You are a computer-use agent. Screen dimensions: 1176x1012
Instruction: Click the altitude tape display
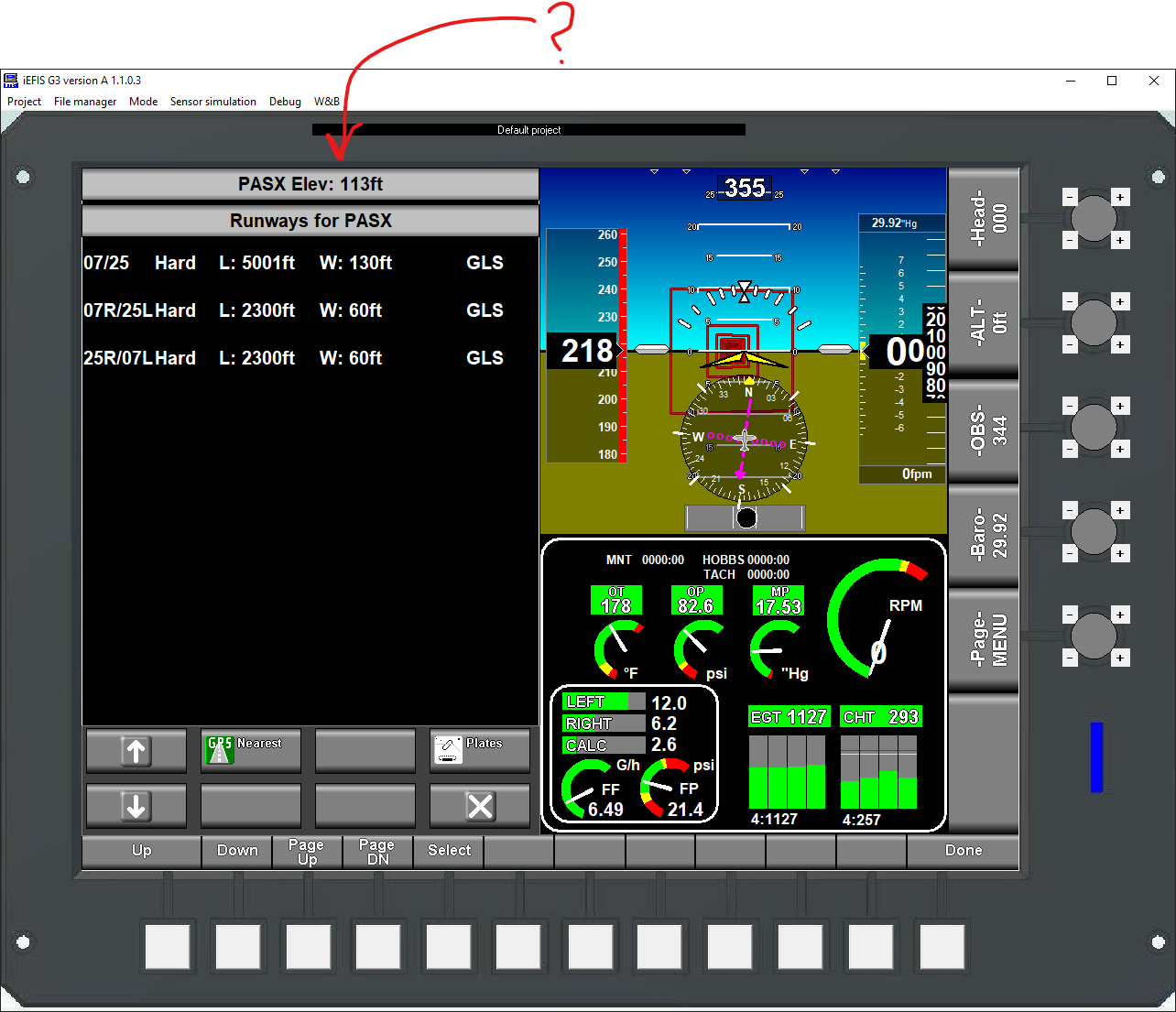902,349
